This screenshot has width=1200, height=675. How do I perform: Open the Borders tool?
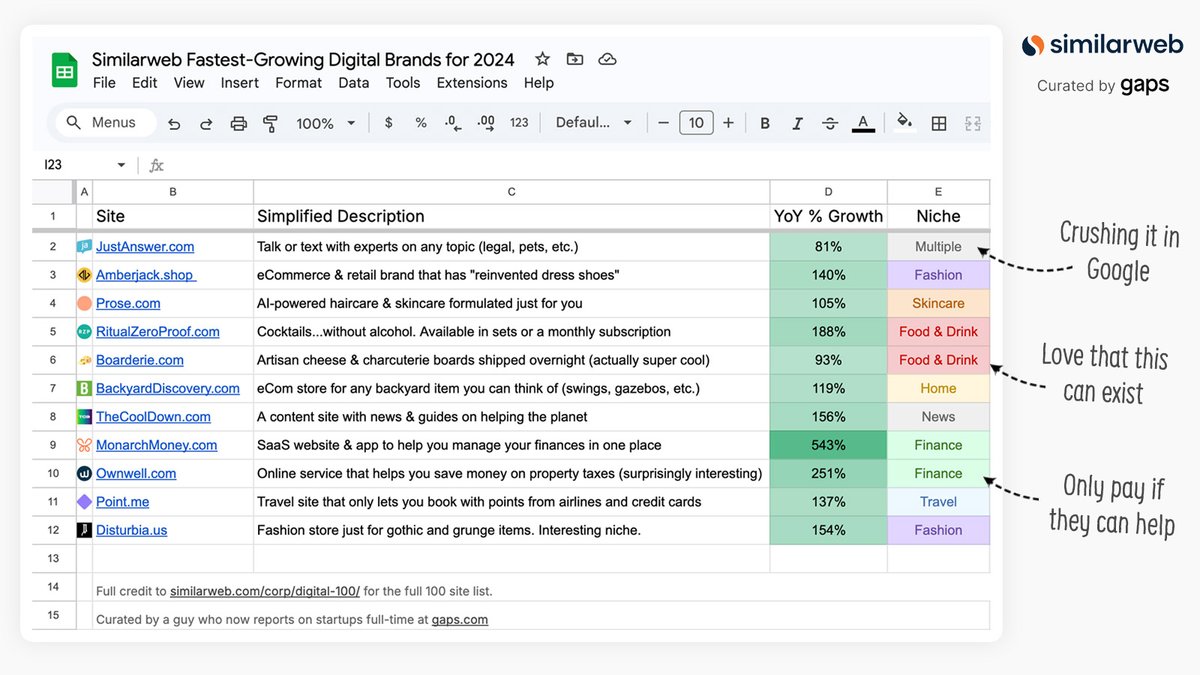[x=939, y=123]
